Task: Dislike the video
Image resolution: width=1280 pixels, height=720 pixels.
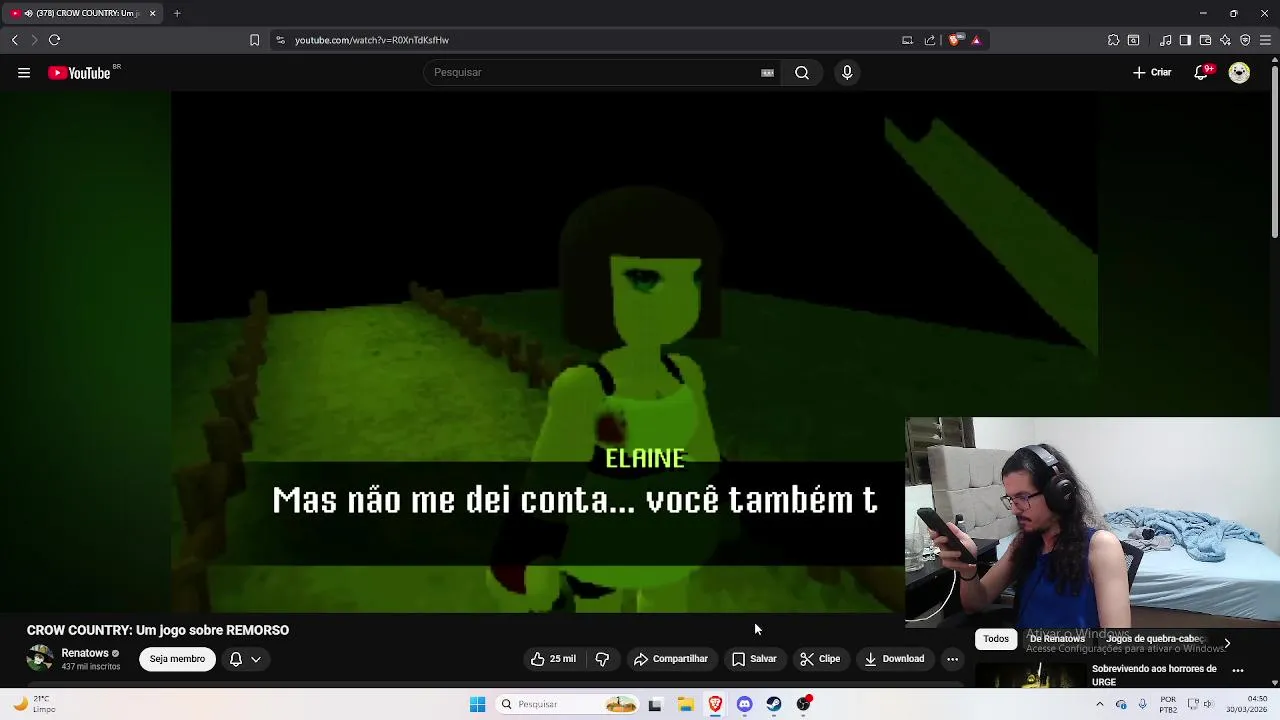Action: pyautogui.click(x=602, y=659)
